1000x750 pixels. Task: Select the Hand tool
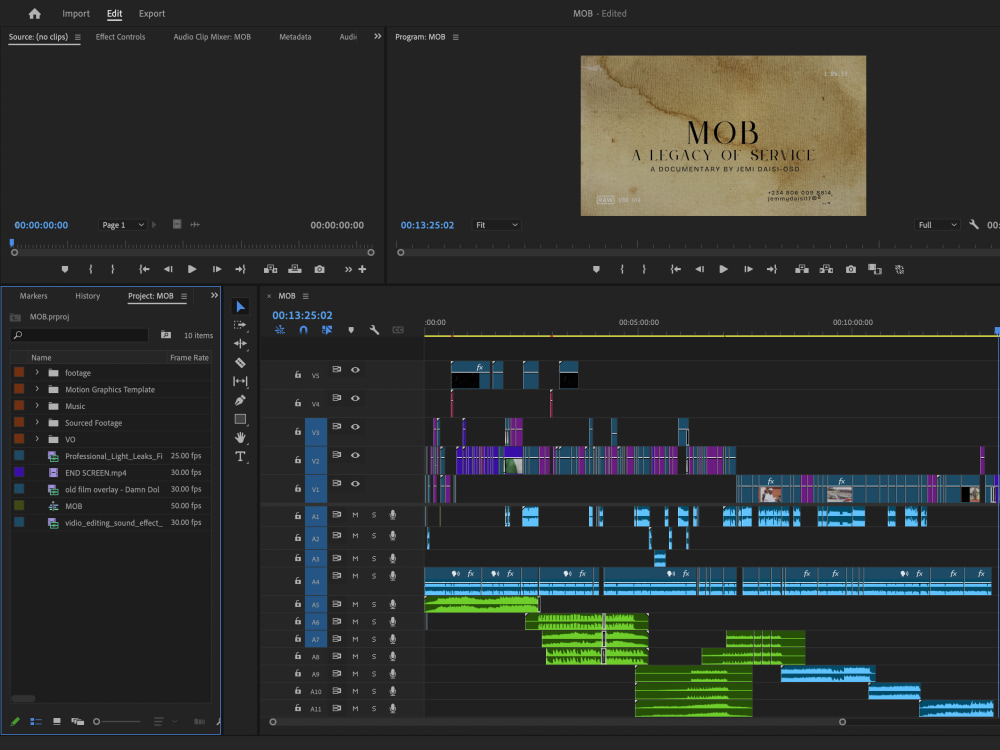pos(240,438)
